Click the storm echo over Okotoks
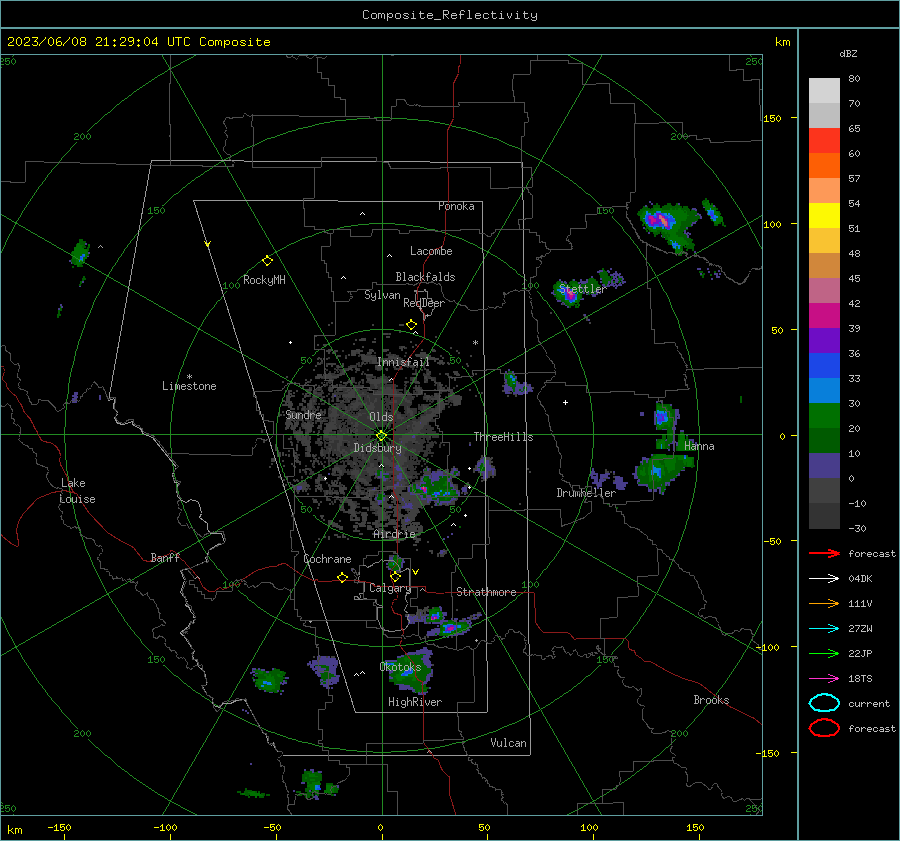 pos(411,670)
